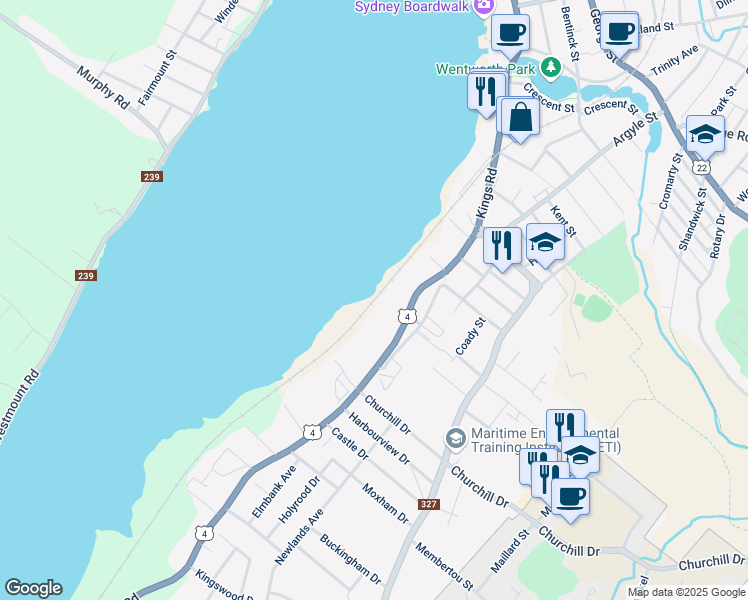Select the school marker near Training Institute label

pos(580,456)
